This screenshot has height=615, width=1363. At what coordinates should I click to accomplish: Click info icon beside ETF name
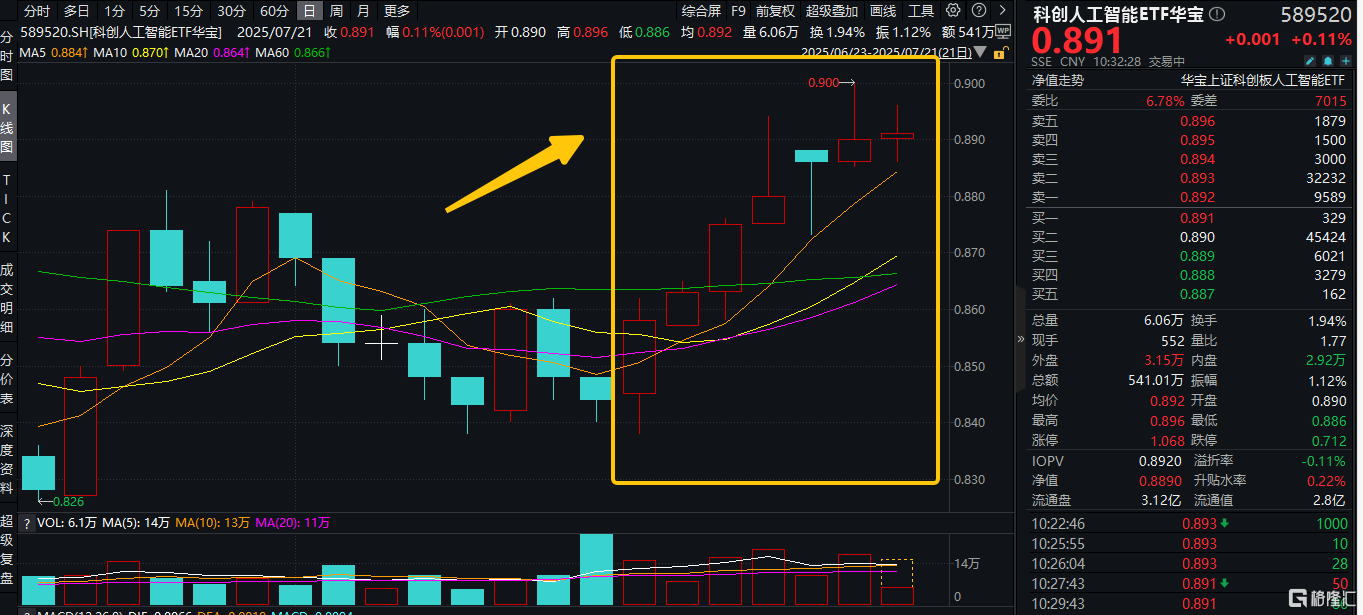[1217, 15]
